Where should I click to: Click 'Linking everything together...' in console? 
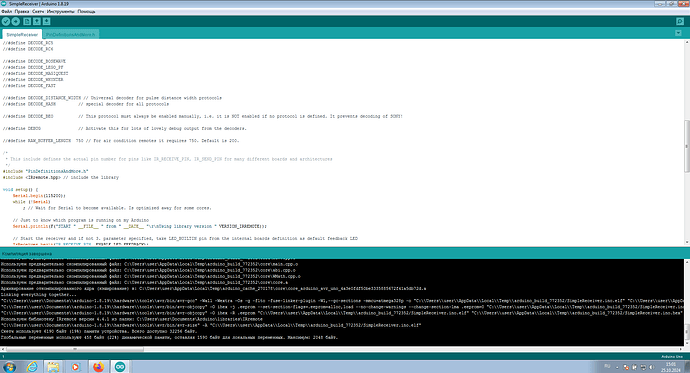[x=38, y=295]
